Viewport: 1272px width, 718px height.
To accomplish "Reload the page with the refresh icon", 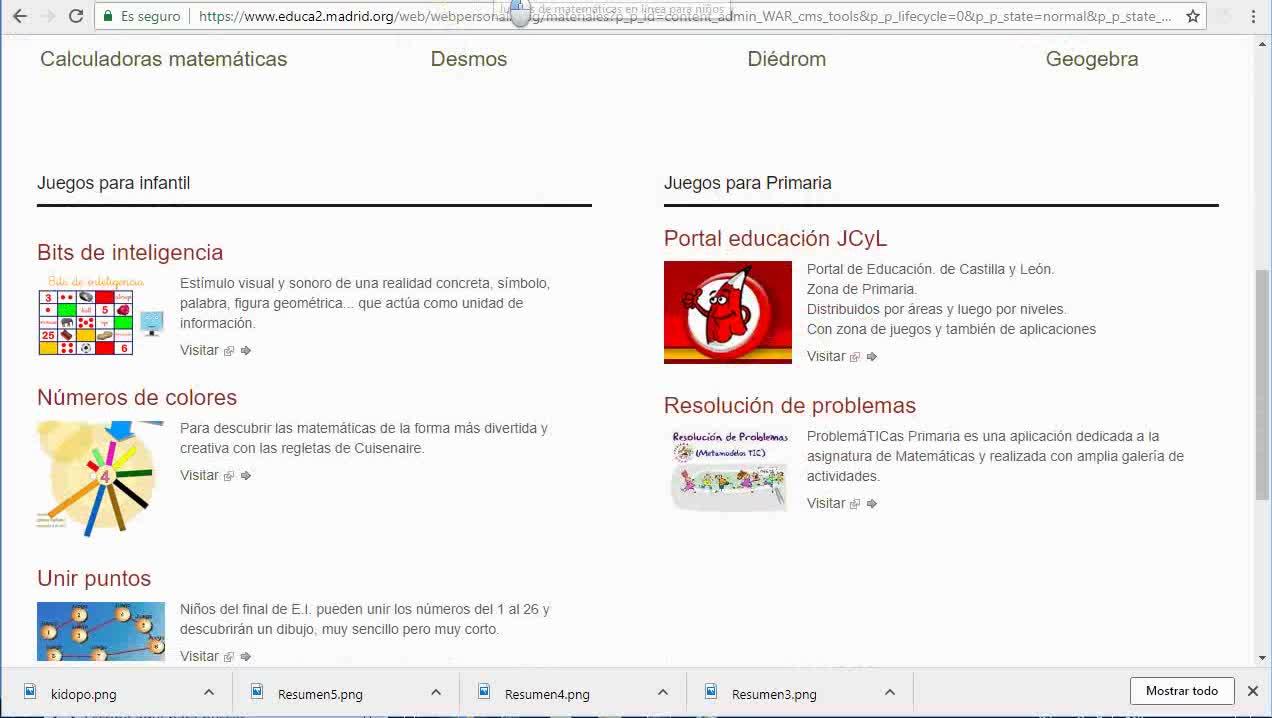I will (76, 16).
